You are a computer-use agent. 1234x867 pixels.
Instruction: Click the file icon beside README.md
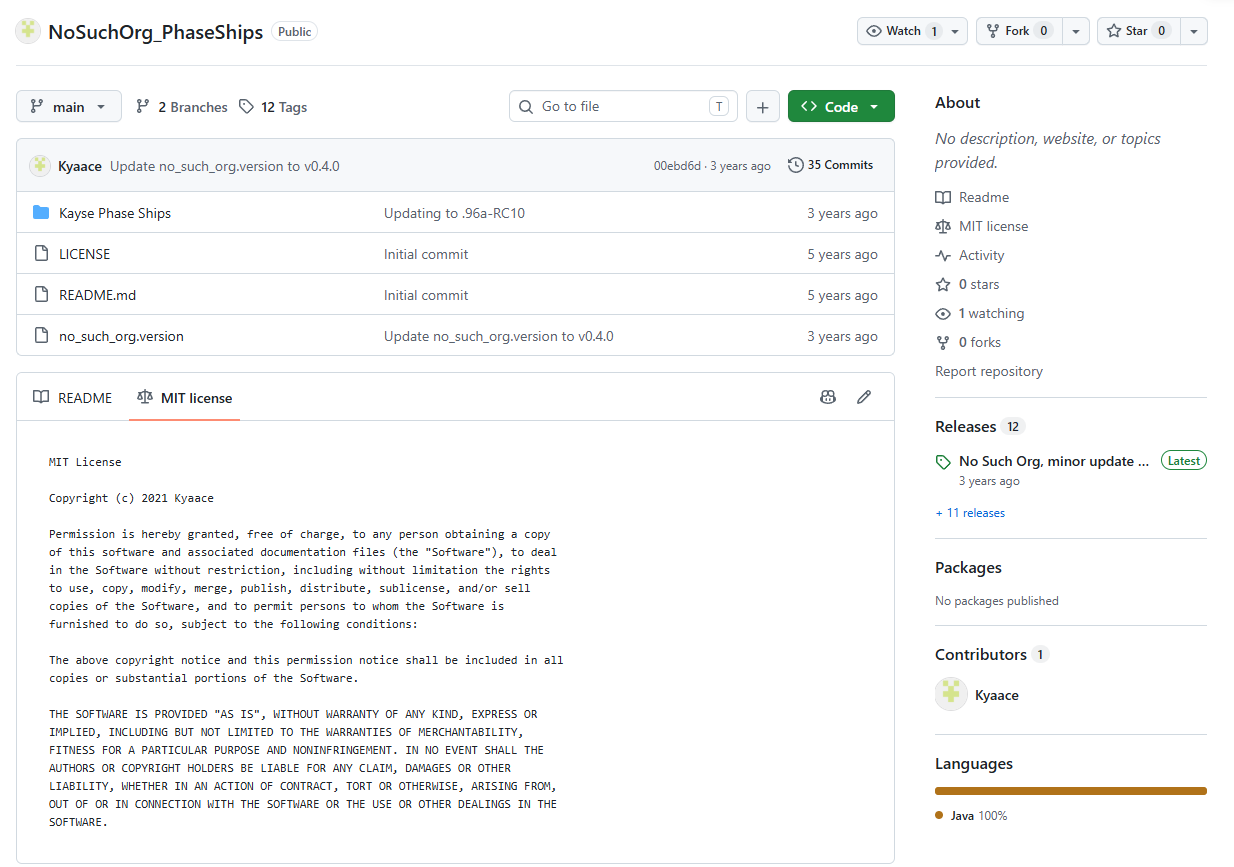tap(41, 295)
